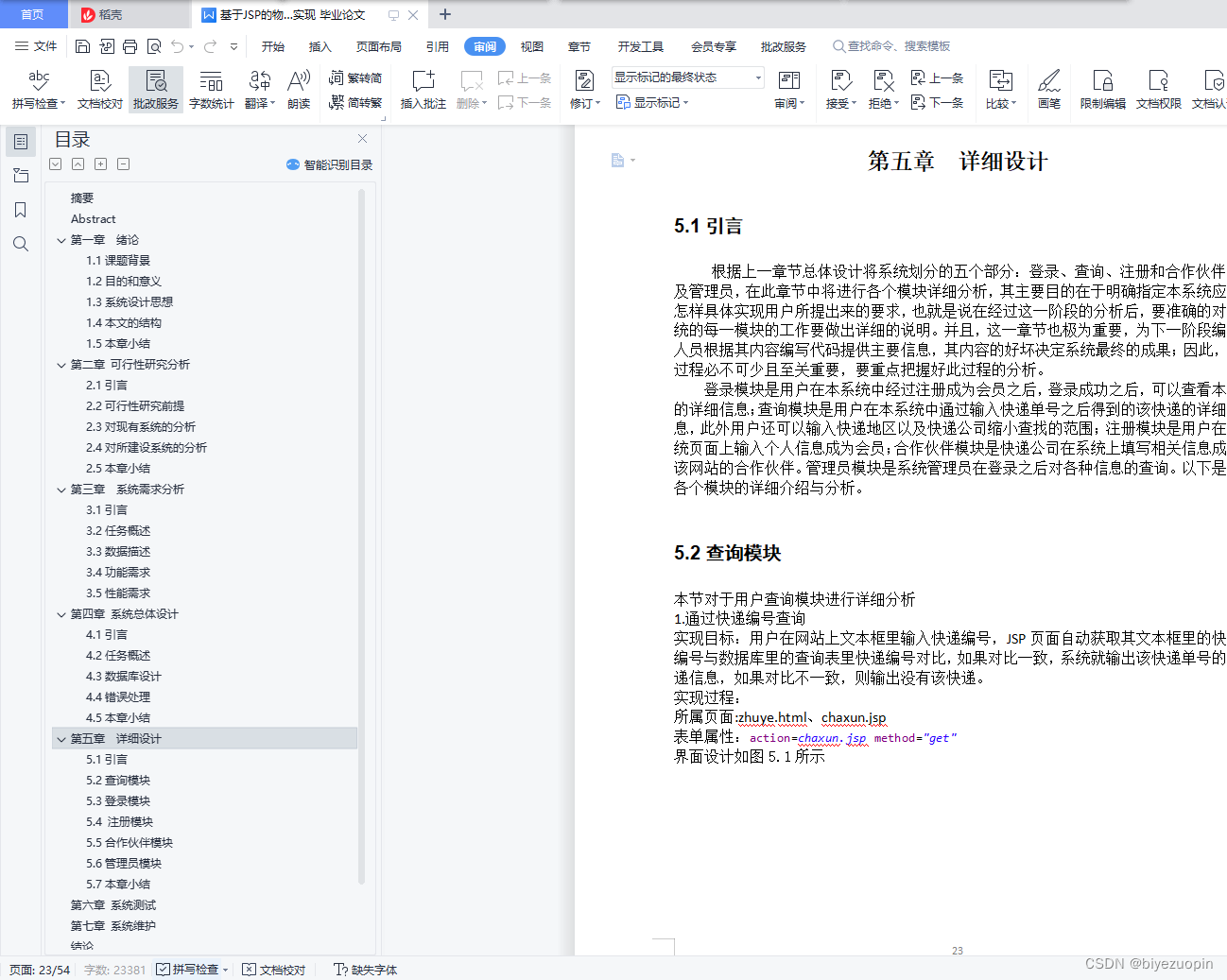Screen dimensions: 1227x980
Task: Click the 拒绝 reject changes icon
Action: pyautogui.click(x=883, y=81)
